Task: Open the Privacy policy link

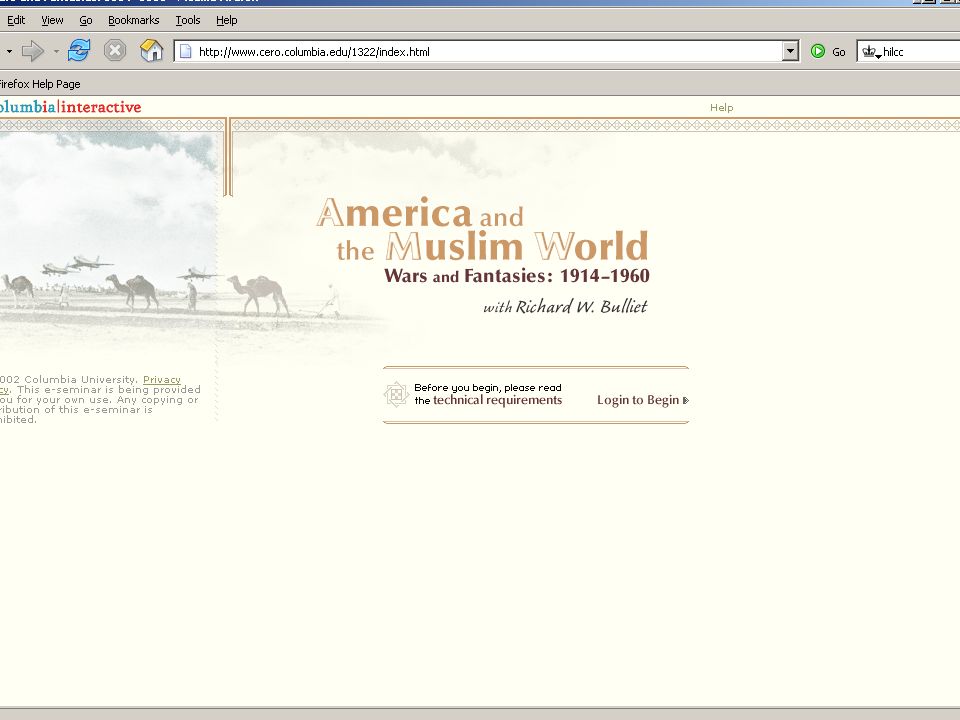Action: (x=162, y=380)
